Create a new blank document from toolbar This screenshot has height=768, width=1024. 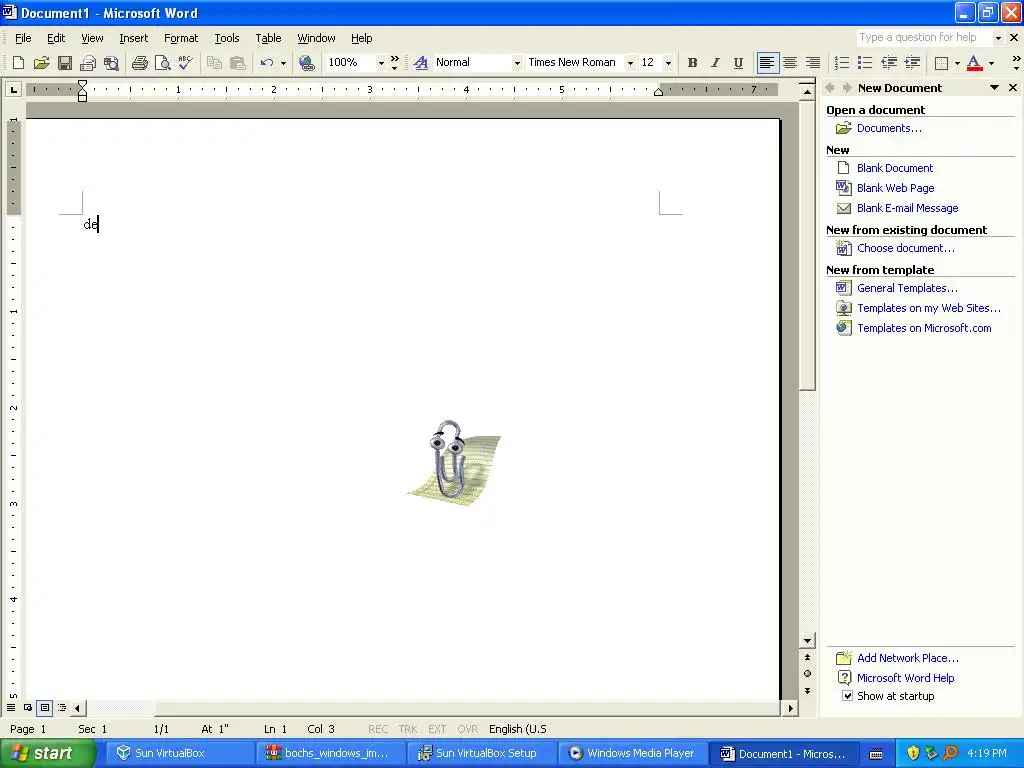(18, 63)
